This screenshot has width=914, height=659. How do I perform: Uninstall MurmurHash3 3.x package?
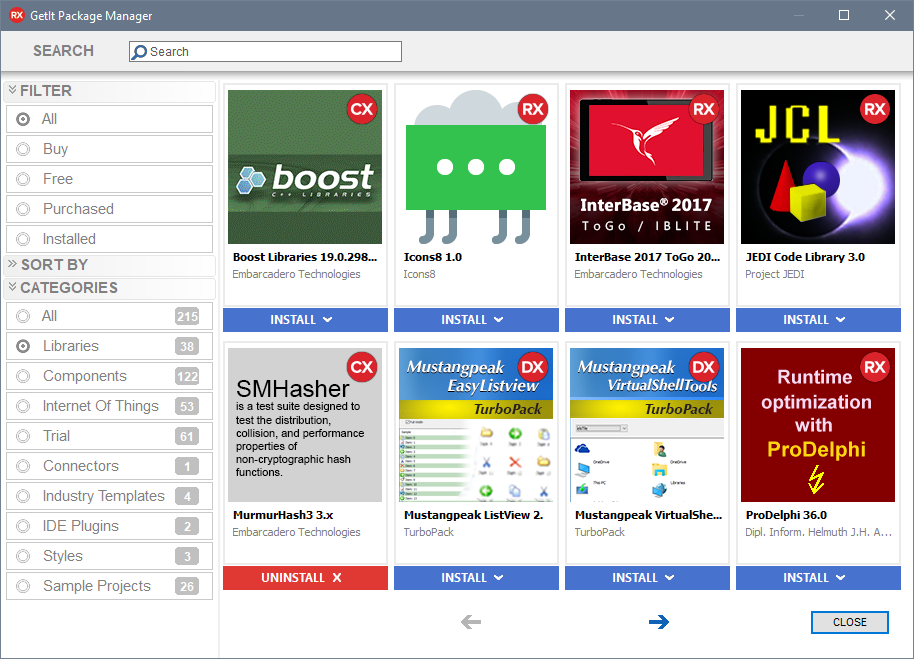pyautogui.click(x=305, y=578)
